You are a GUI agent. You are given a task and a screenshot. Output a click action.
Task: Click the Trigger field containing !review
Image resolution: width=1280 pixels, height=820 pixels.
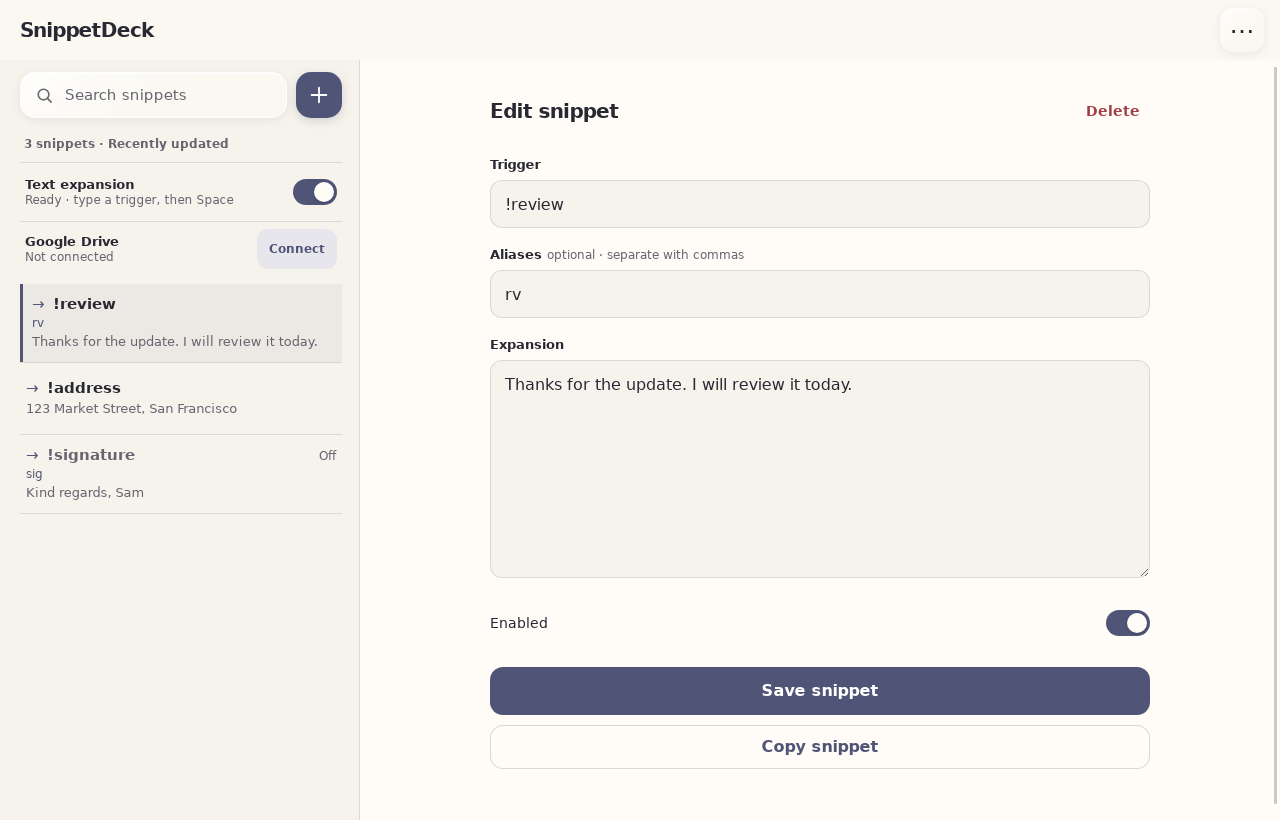coord(820,204)
